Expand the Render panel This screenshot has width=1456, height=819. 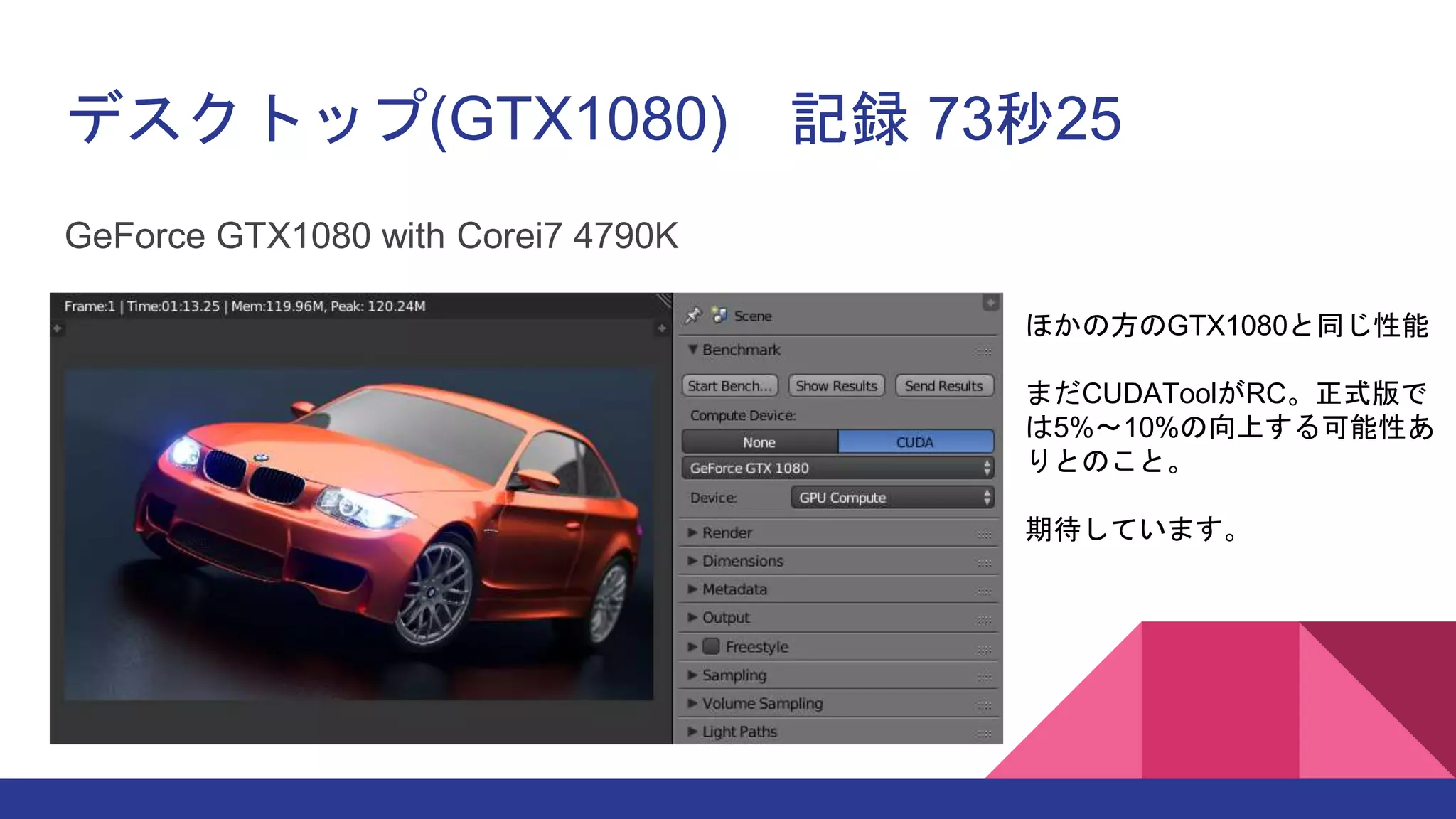point(692,532)
